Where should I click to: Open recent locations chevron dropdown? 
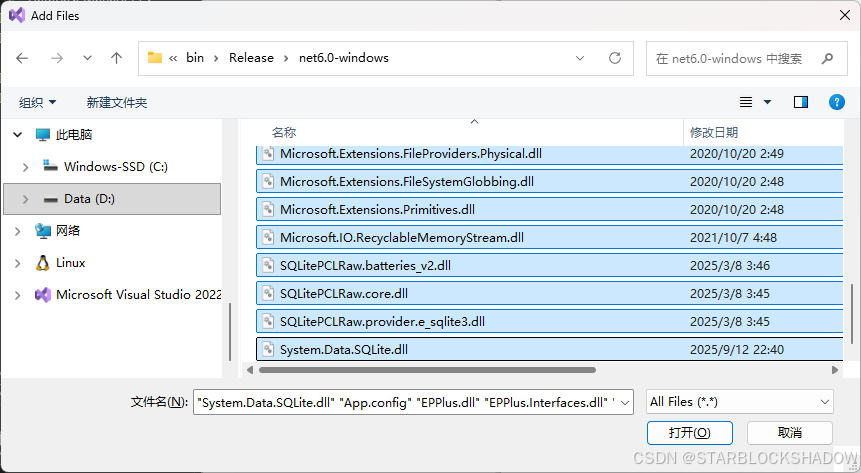click(x=87, y=58)
